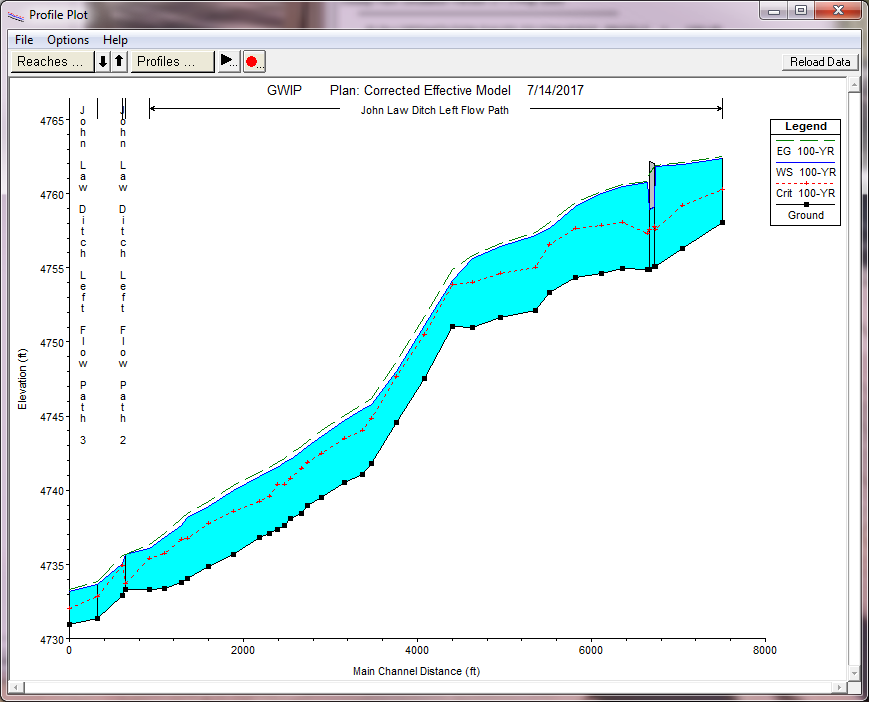Select WS 100-YR legend entry
Image resolution: width=869 pixels, height=702 pixels.
805,172
